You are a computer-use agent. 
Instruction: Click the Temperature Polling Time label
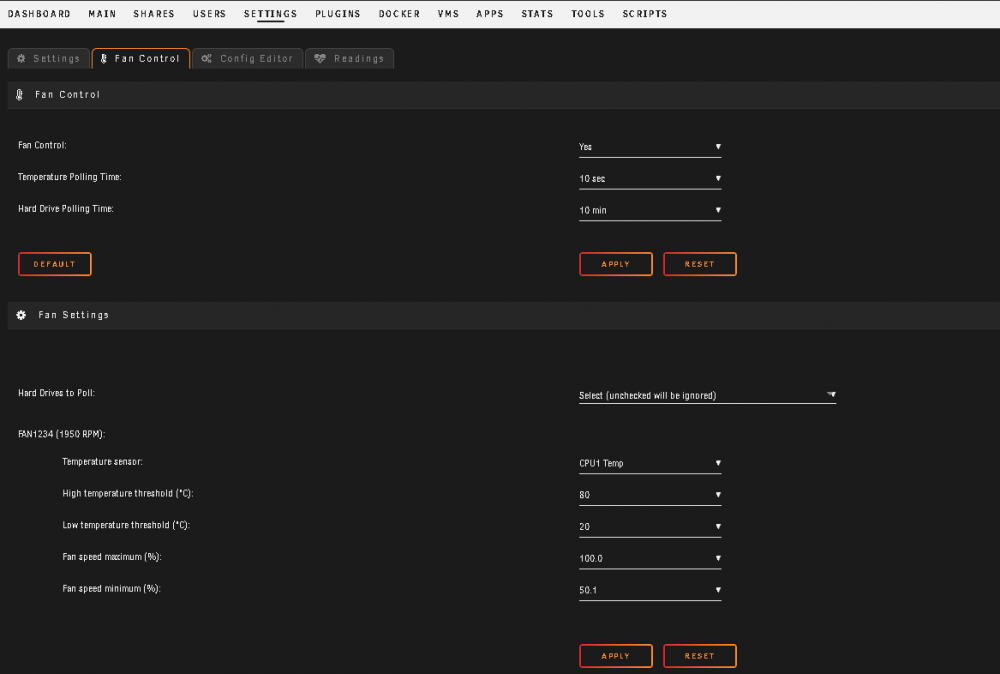point(70,177)
